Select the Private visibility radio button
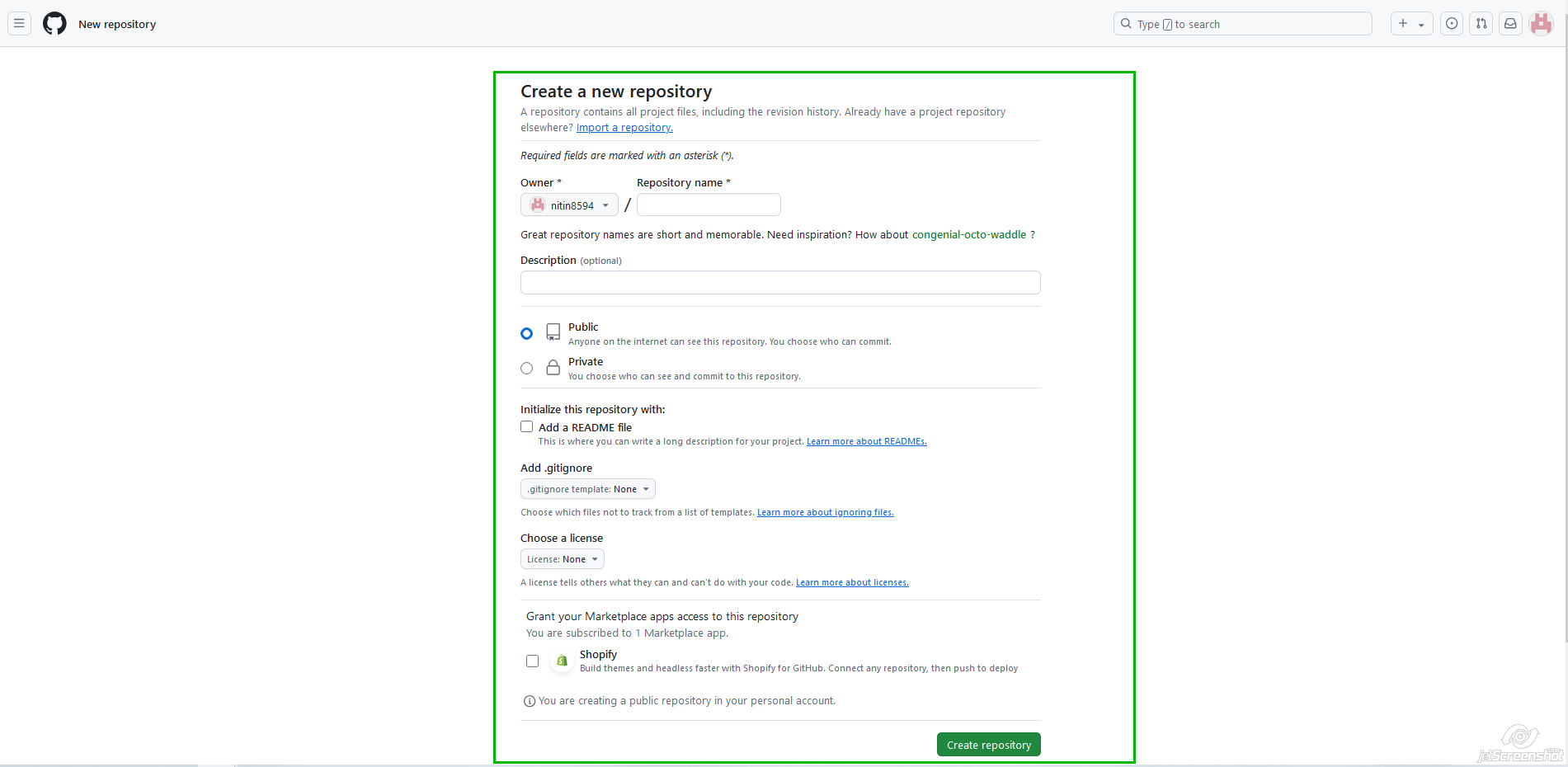This screenshot has width=1568, height=767. (527, 369)
